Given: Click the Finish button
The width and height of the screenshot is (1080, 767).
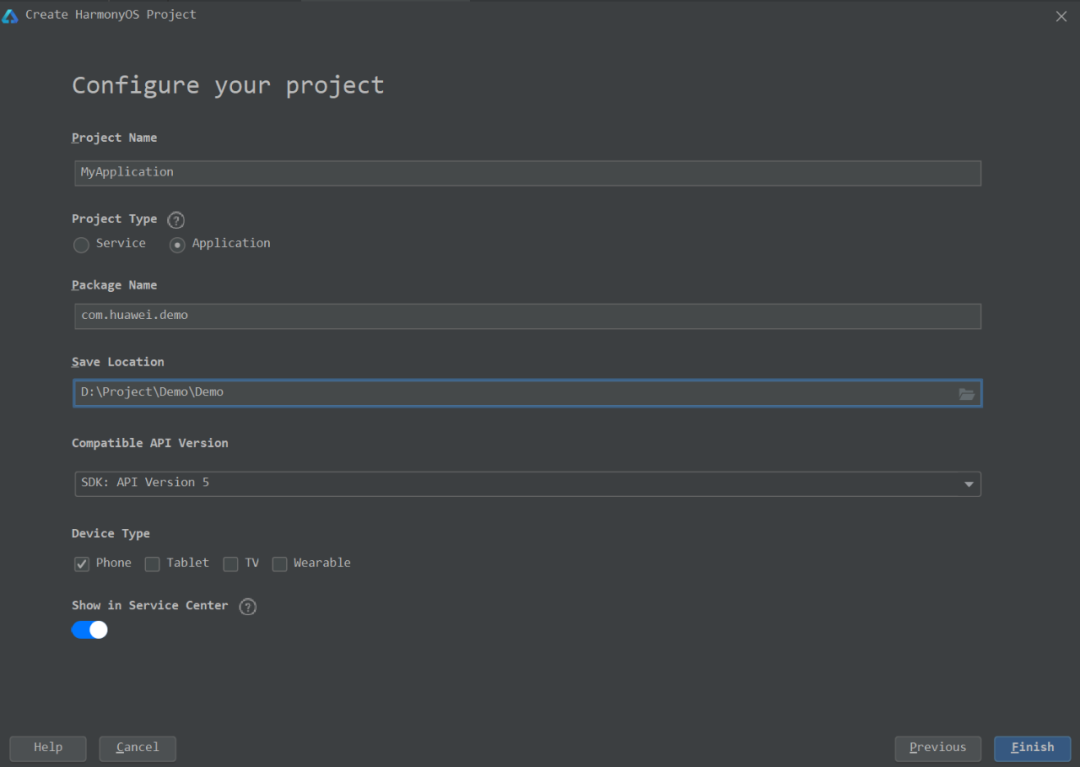Looking at the screenshot, I should pos(1032,748).
